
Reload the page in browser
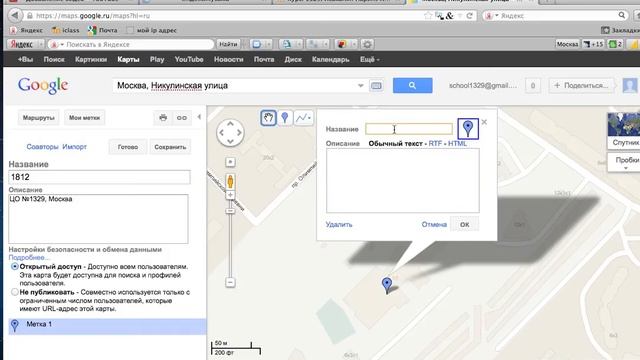[x=469, y=16]
